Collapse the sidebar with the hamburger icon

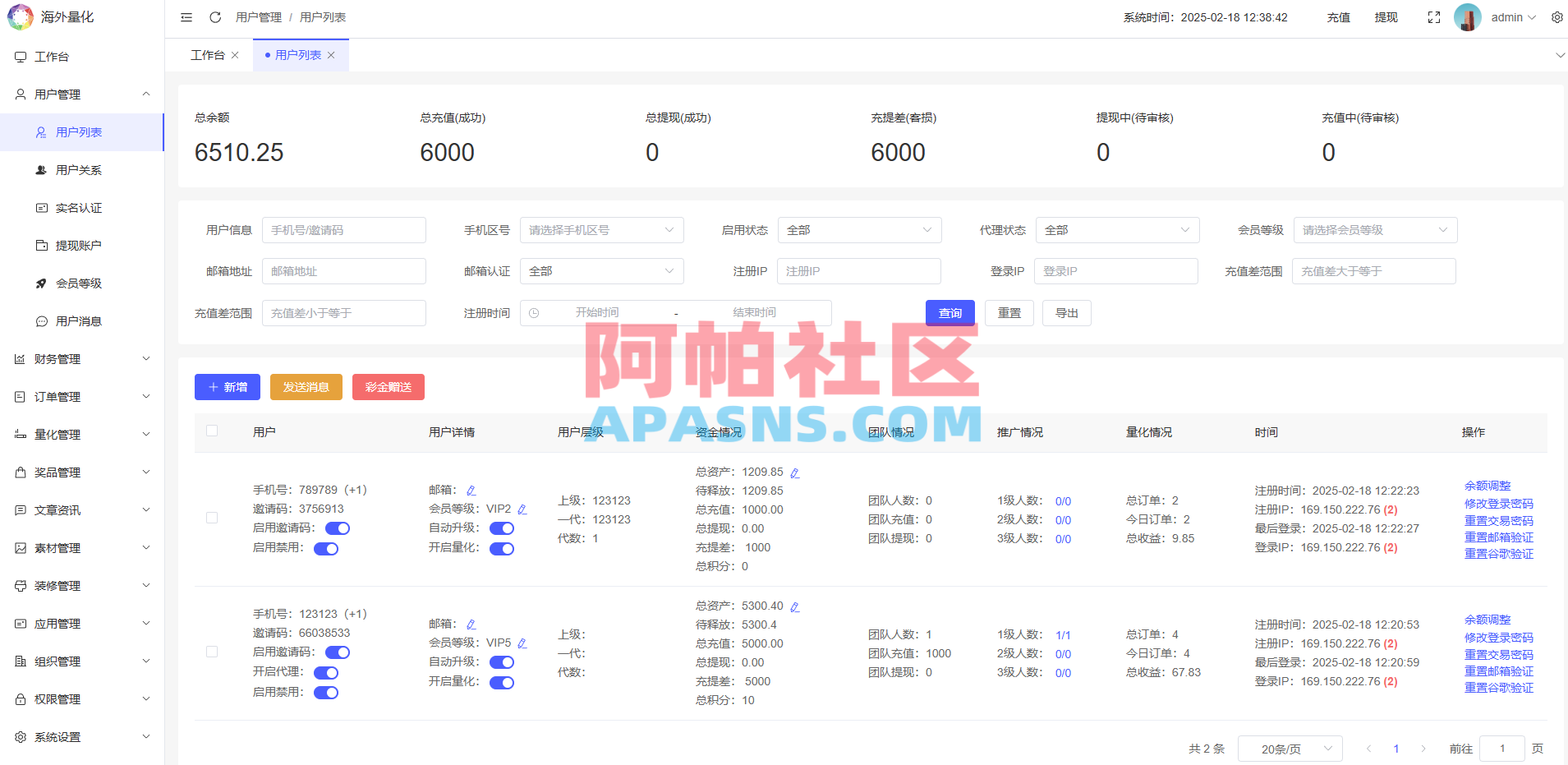pyautogui.click(x=186, y=16)
